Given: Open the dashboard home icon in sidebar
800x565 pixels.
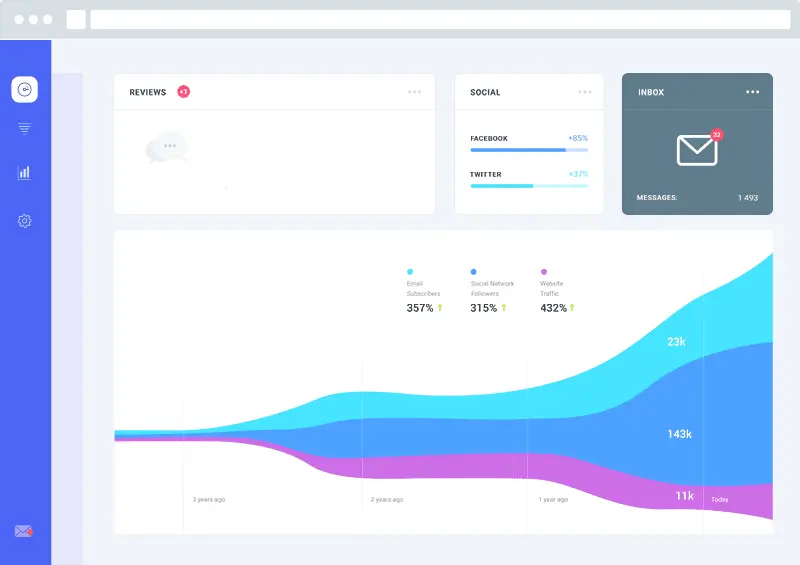Looking at the screenshot, I should click(24, 89).
